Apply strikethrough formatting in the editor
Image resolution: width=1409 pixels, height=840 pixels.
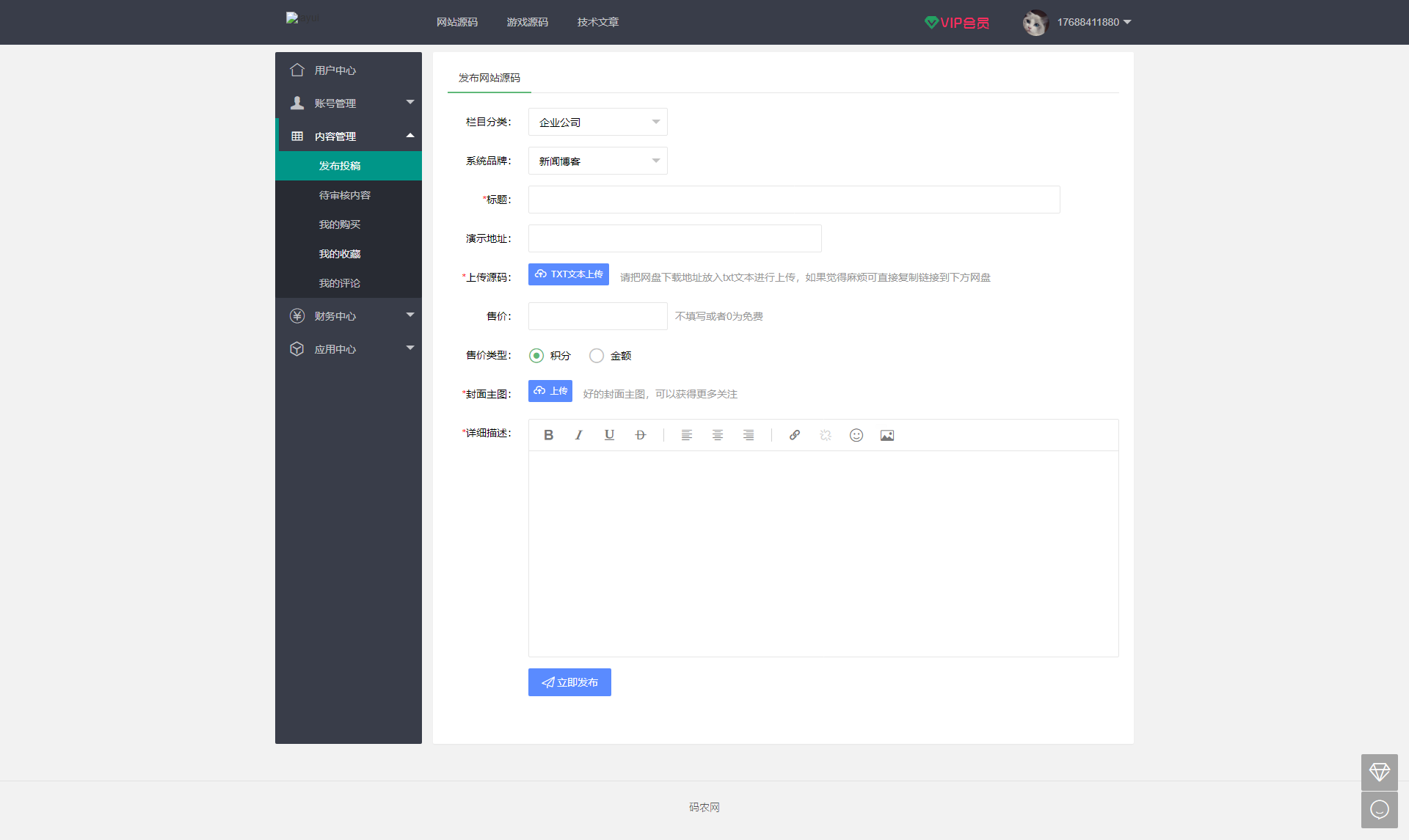tap(640, 435)
